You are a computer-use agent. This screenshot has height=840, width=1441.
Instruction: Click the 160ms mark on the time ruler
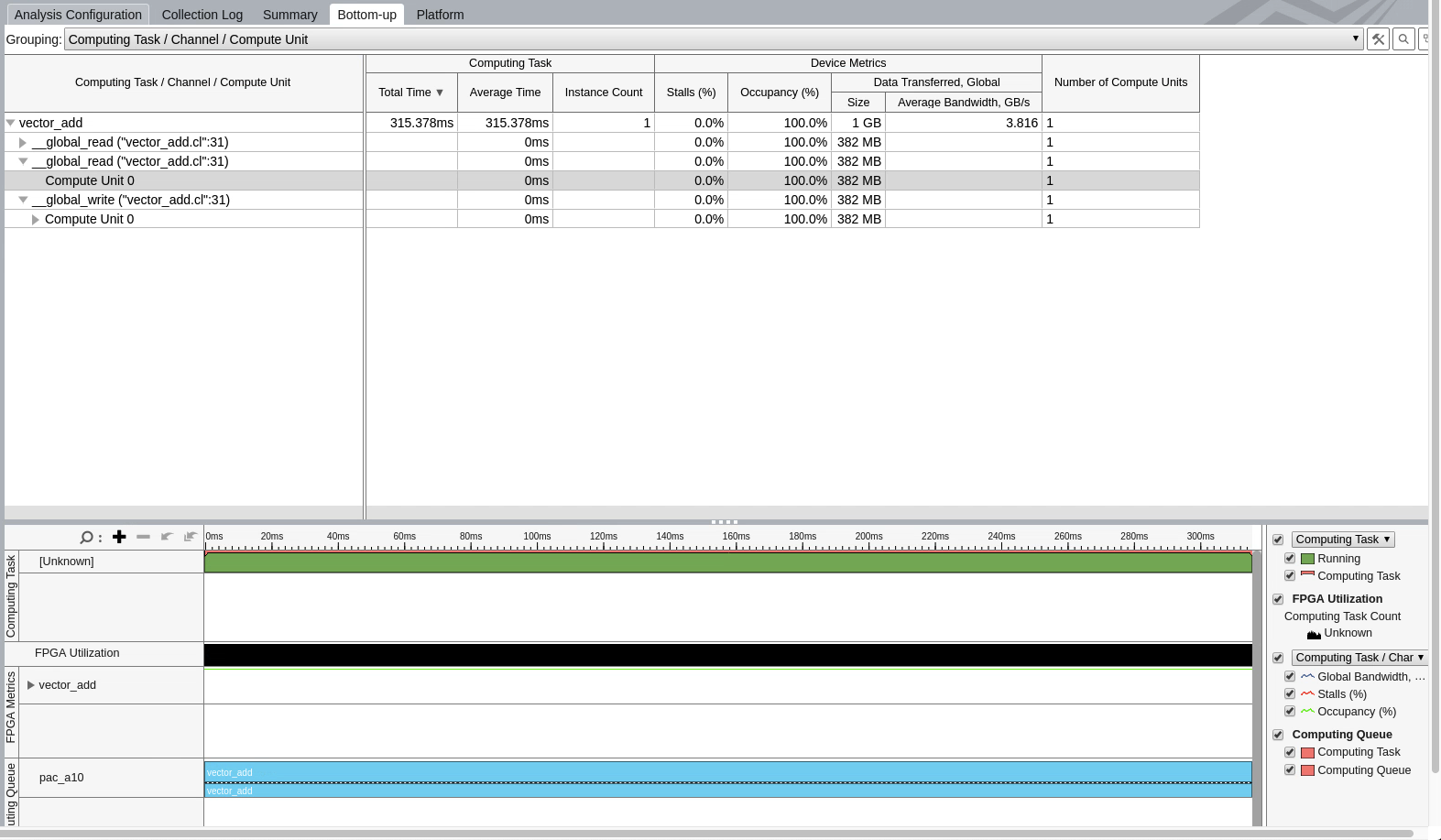pos(736,537)
